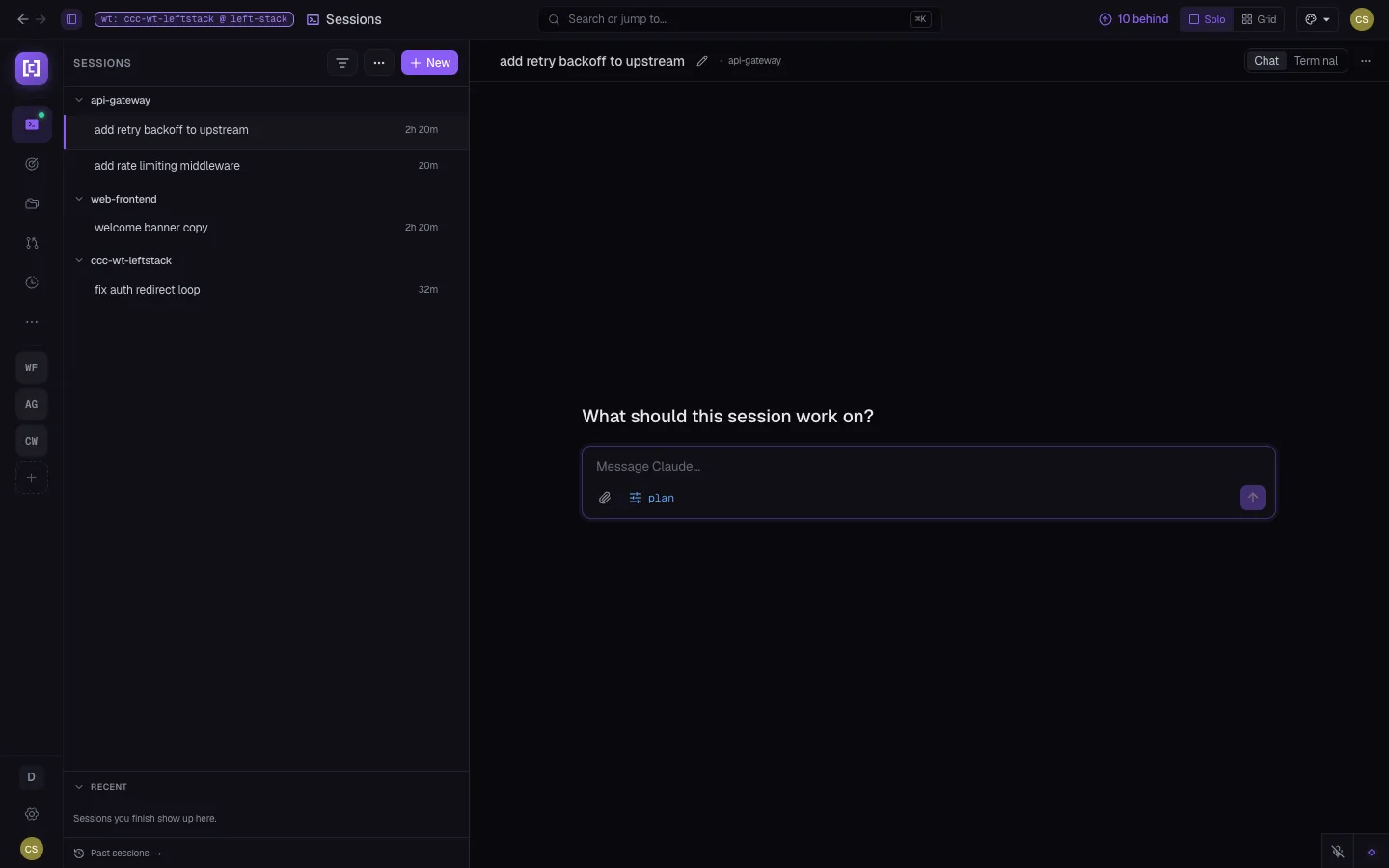
Task: Select the Chat tab
Action: pyautogui.click(x=1266, y=61)
